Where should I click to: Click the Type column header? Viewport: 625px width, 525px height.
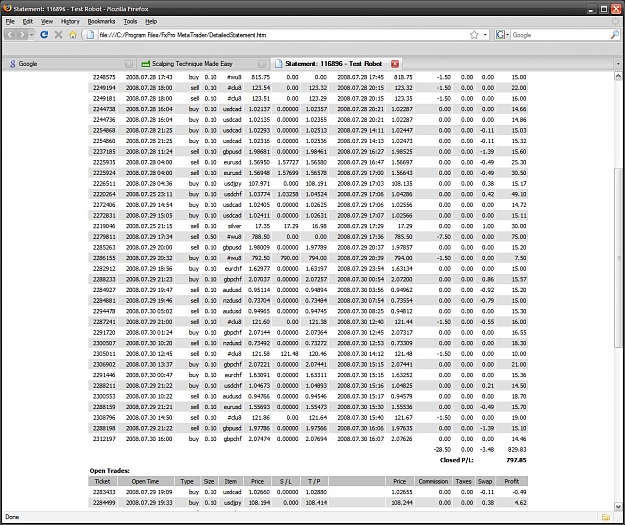click(x=187, y=481)
